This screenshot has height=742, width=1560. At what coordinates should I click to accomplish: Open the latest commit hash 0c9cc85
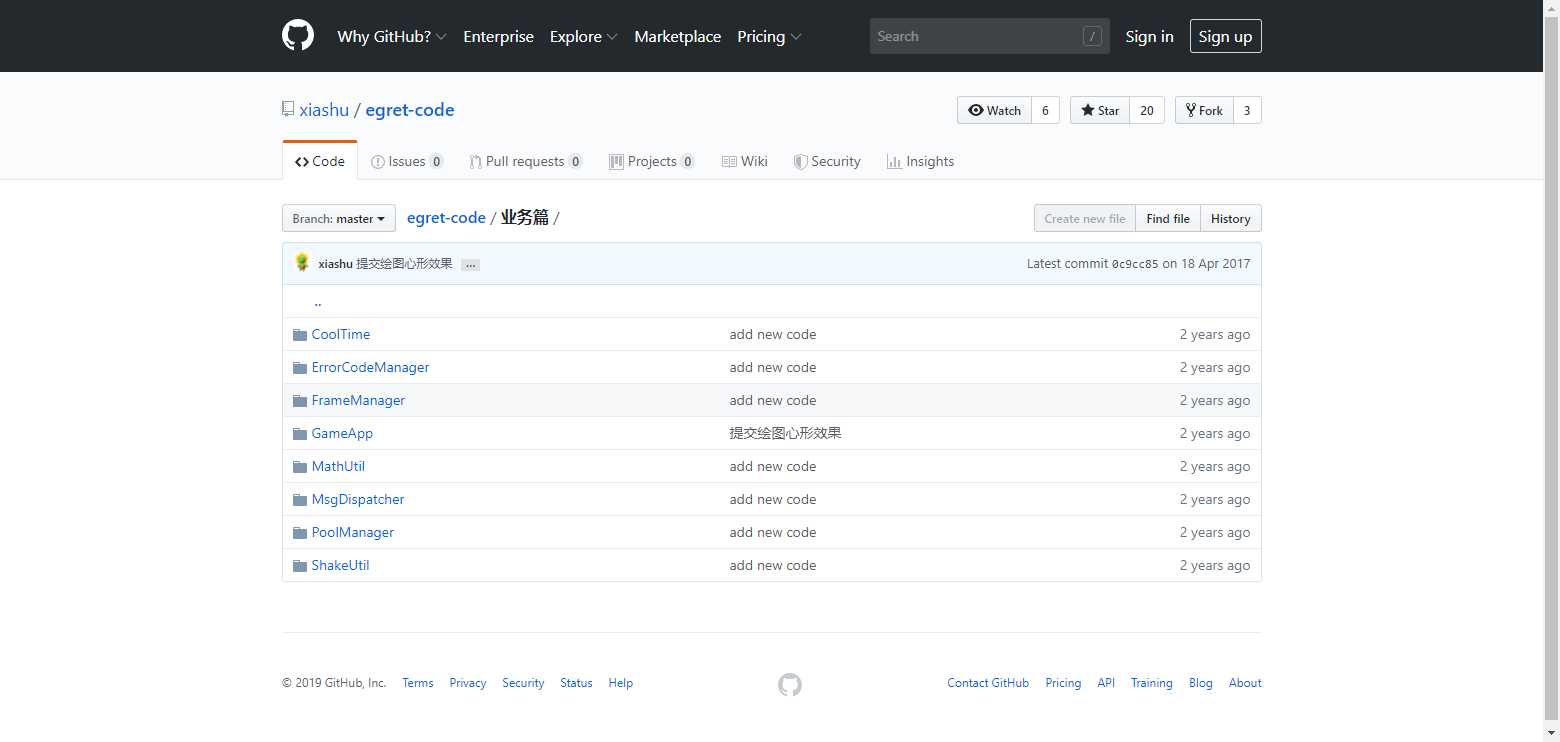coord(1135,264)
